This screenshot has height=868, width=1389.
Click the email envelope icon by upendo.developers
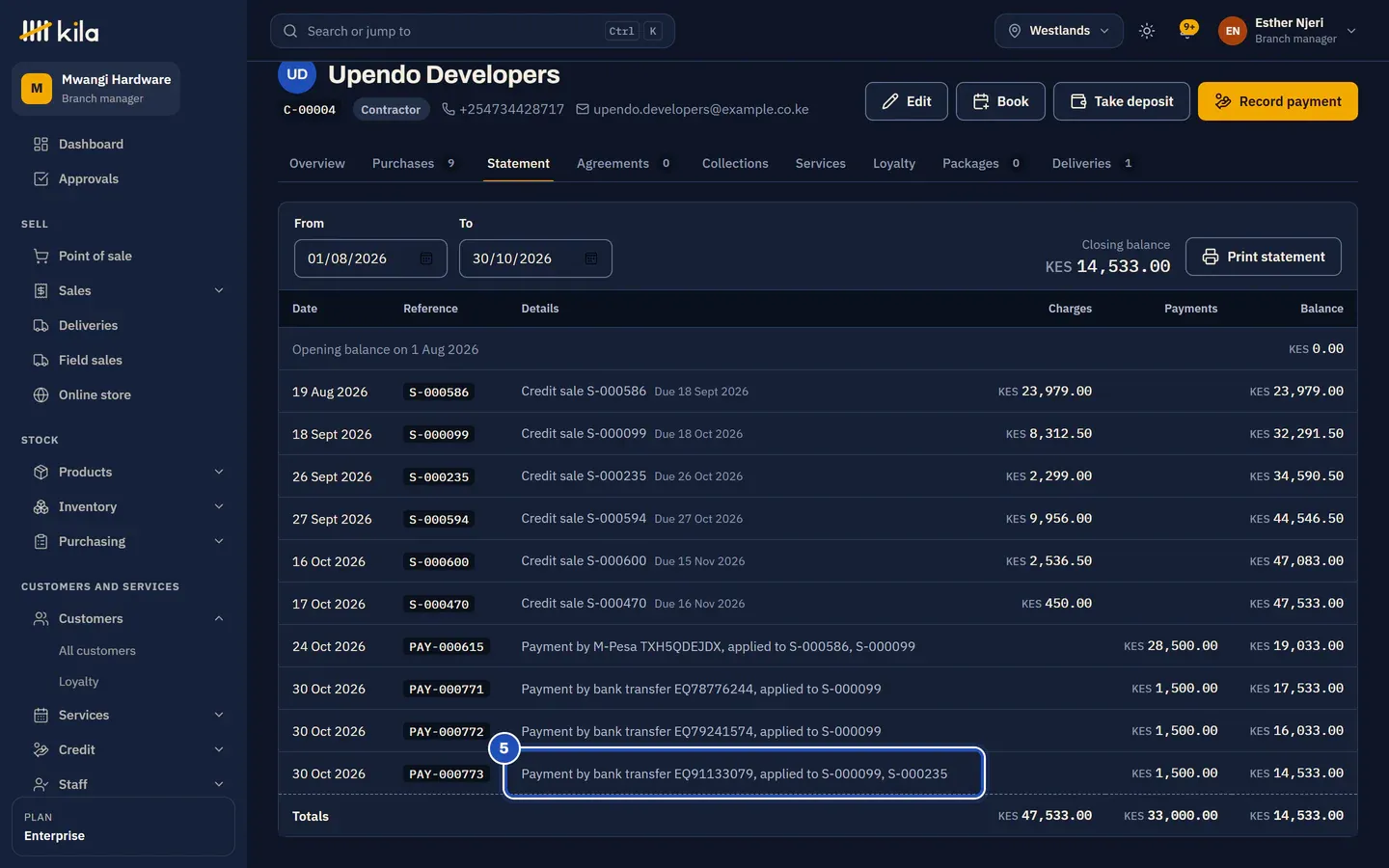point(583,109)
